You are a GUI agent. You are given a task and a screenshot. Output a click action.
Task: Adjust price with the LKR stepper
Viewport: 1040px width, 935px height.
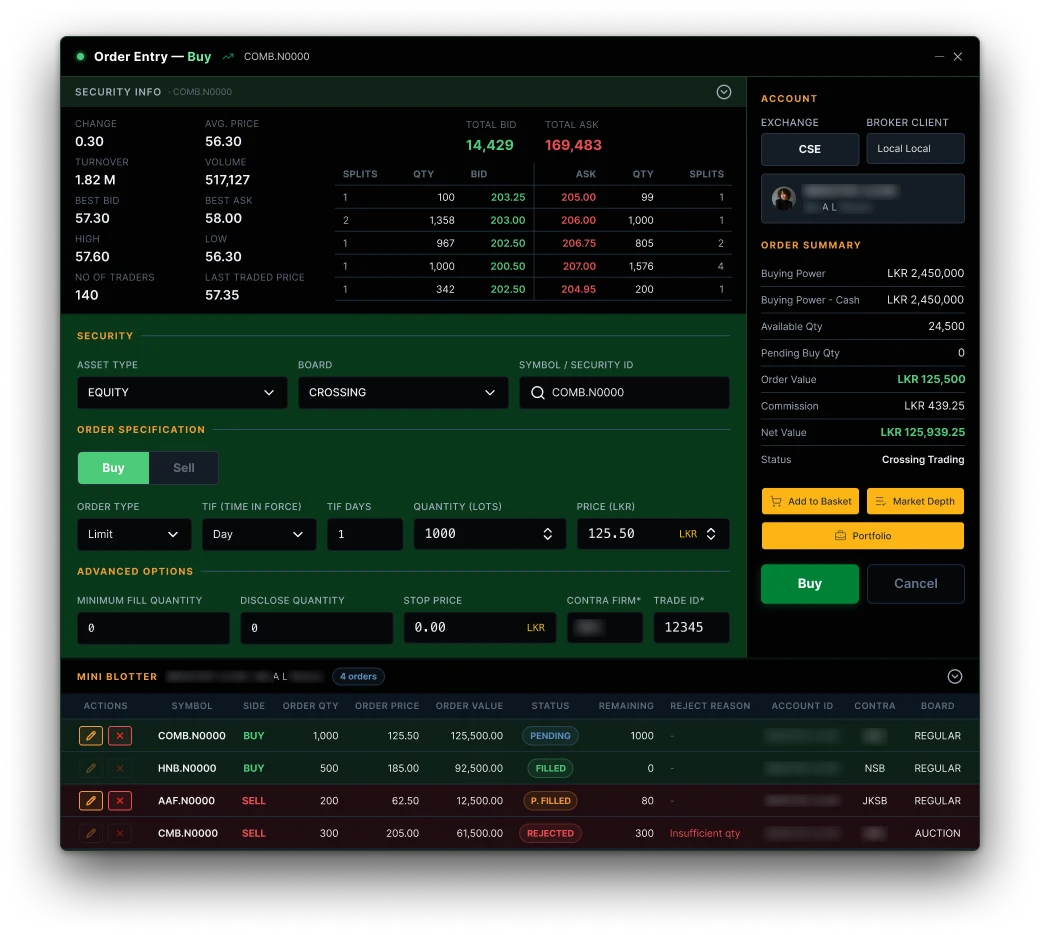click(x=711, y=534)
